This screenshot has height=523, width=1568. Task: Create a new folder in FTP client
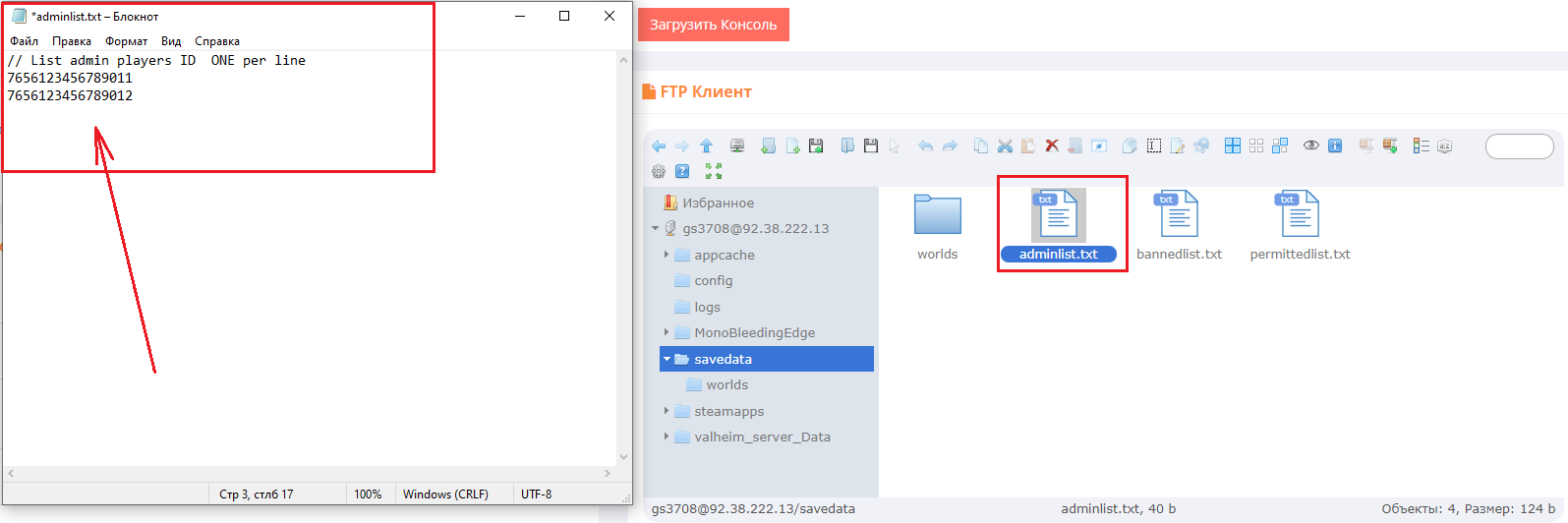[x=768, y=145]
